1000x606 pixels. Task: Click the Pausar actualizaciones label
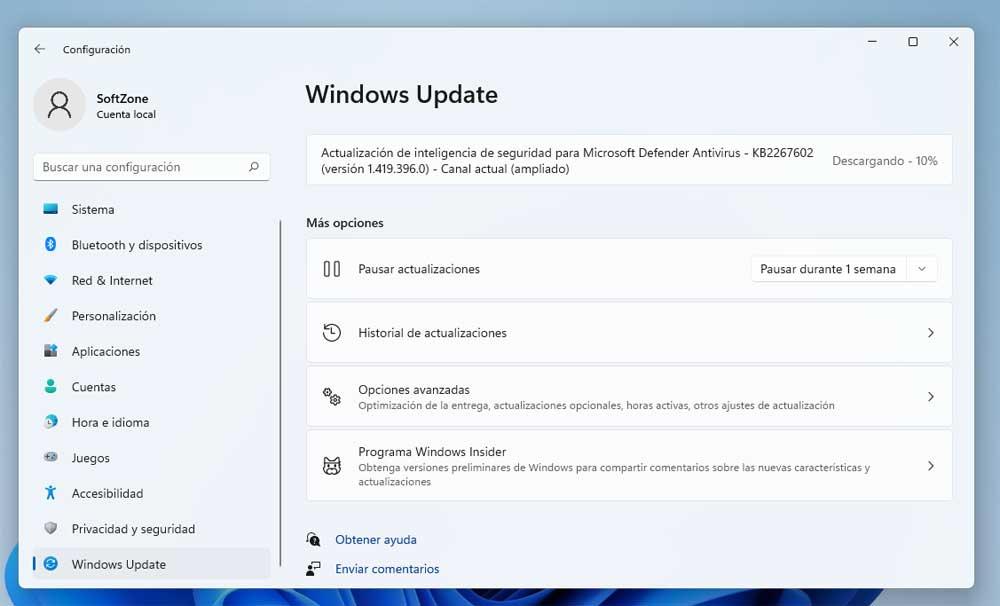419,269
